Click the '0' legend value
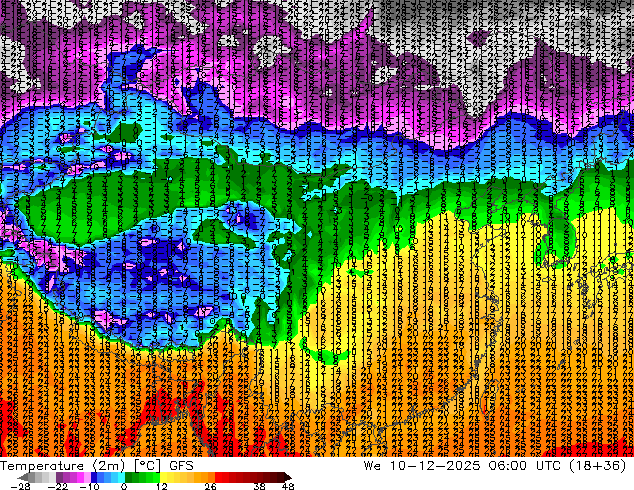634x490 pixels. coord(124,486)
